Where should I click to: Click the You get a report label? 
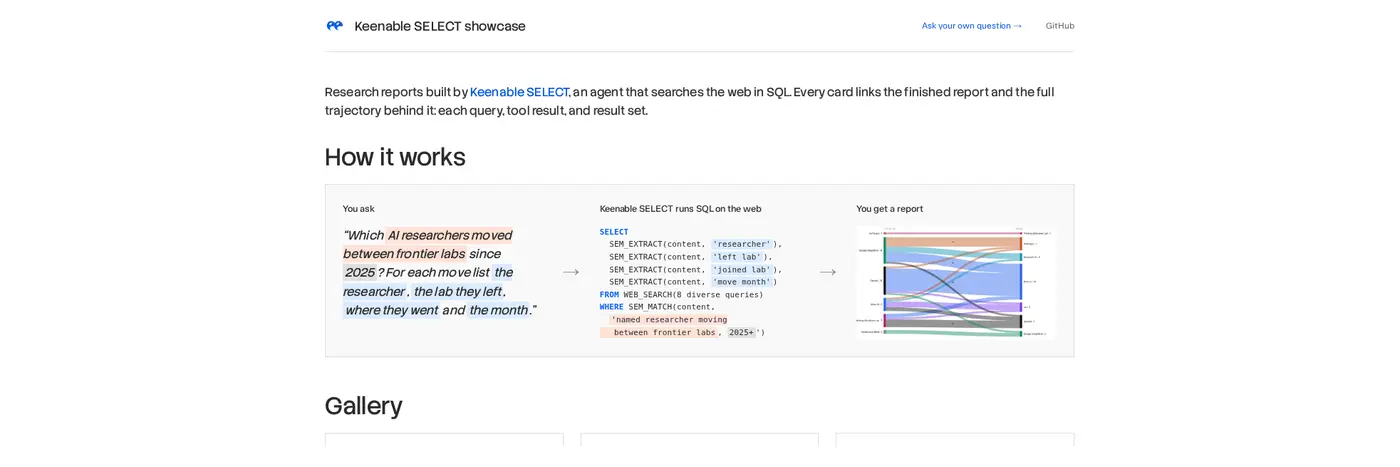[889, 209]
